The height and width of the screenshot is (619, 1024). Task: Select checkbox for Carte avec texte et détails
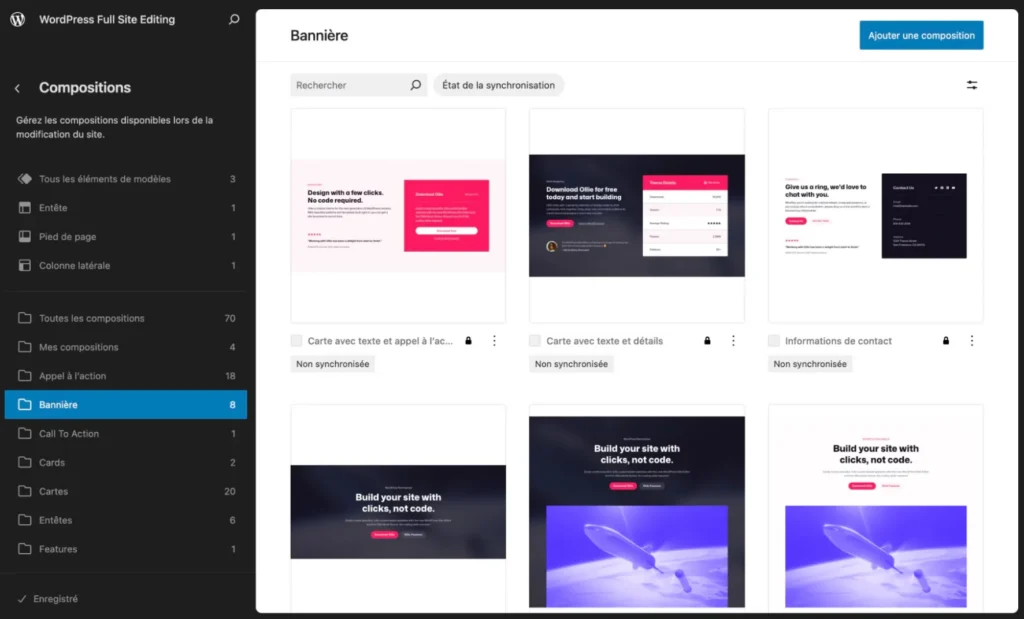coord(535,341)
